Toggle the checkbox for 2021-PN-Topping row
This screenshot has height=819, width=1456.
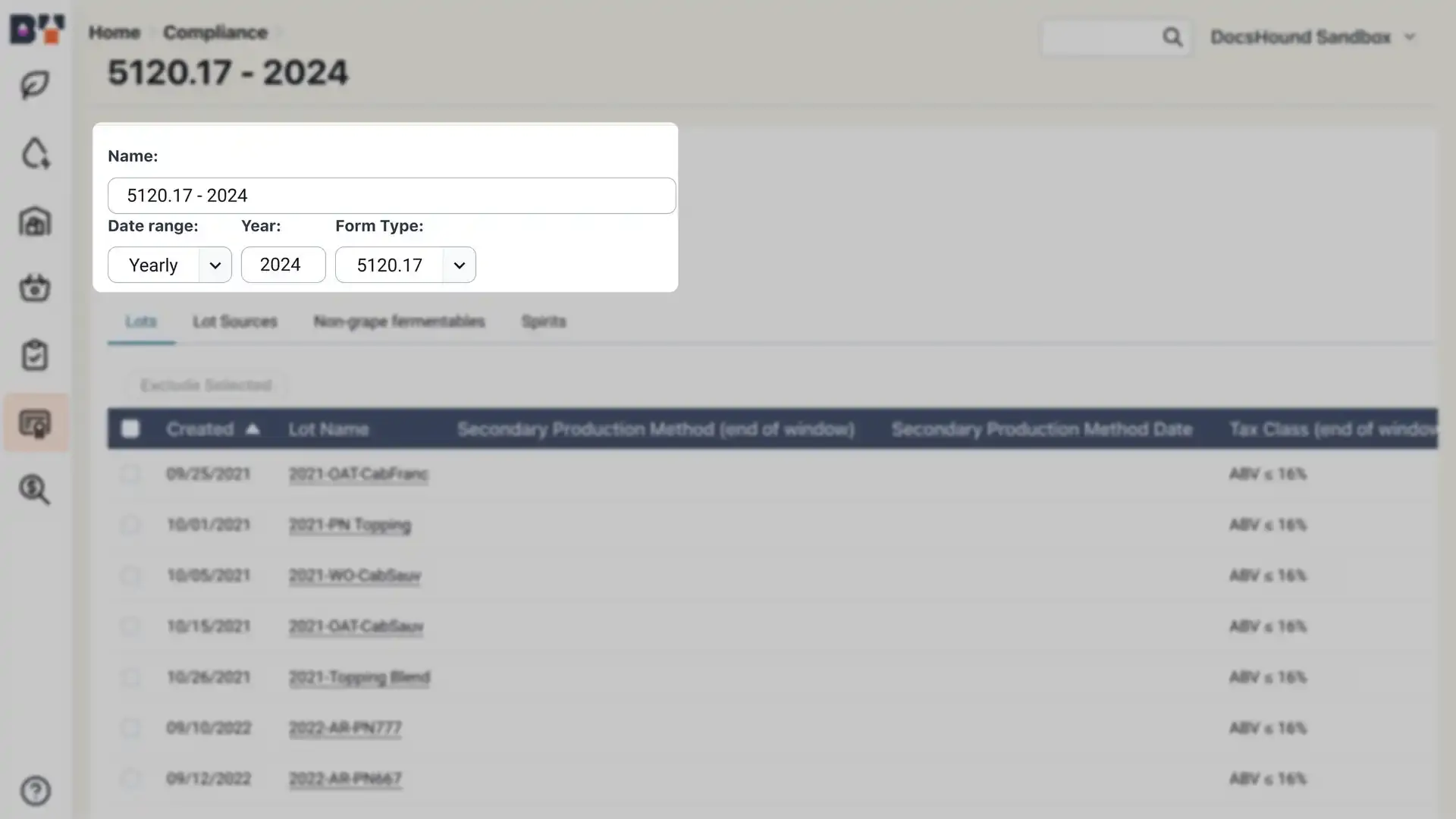pos(130,524)
